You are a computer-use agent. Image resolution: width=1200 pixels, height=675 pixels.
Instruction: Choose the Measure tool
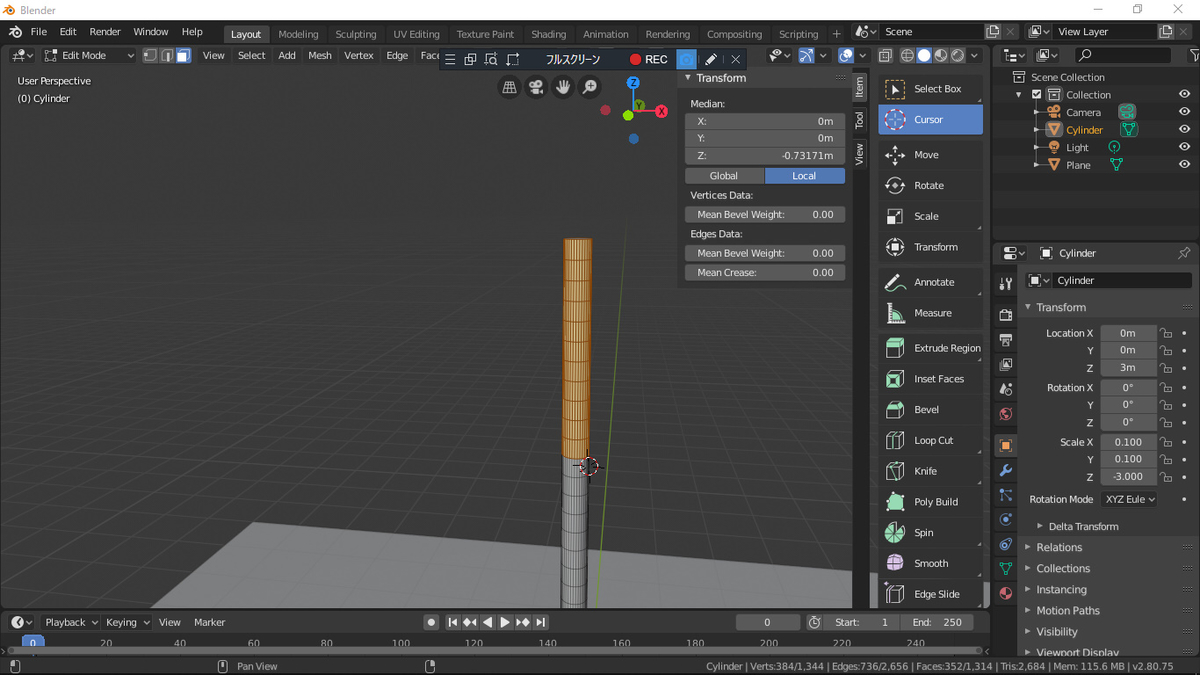click(x=930, y=313)
